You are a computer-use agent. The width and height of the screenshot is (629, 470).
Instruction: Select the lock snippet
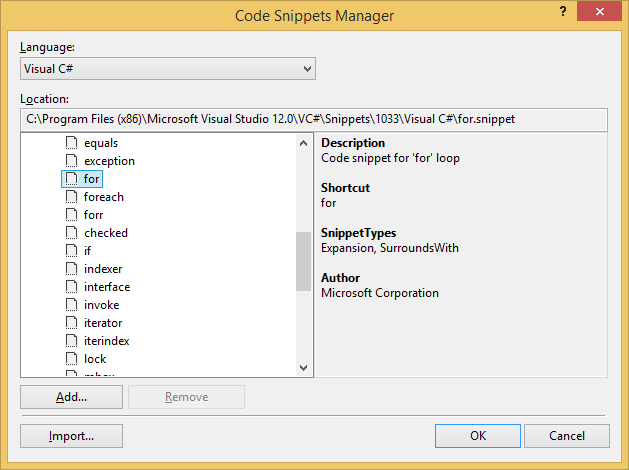(95, 359)
